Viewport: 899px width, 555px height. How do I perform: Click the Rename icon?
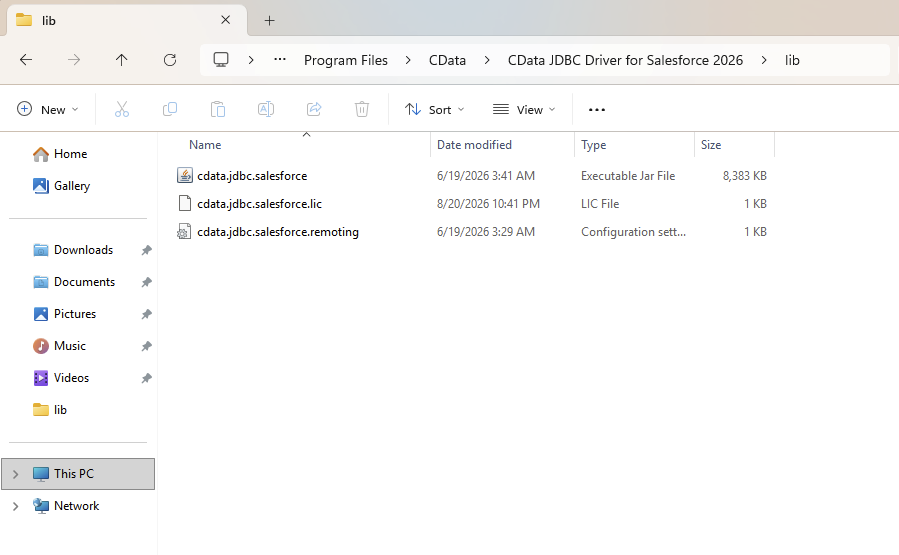[266, 109]
